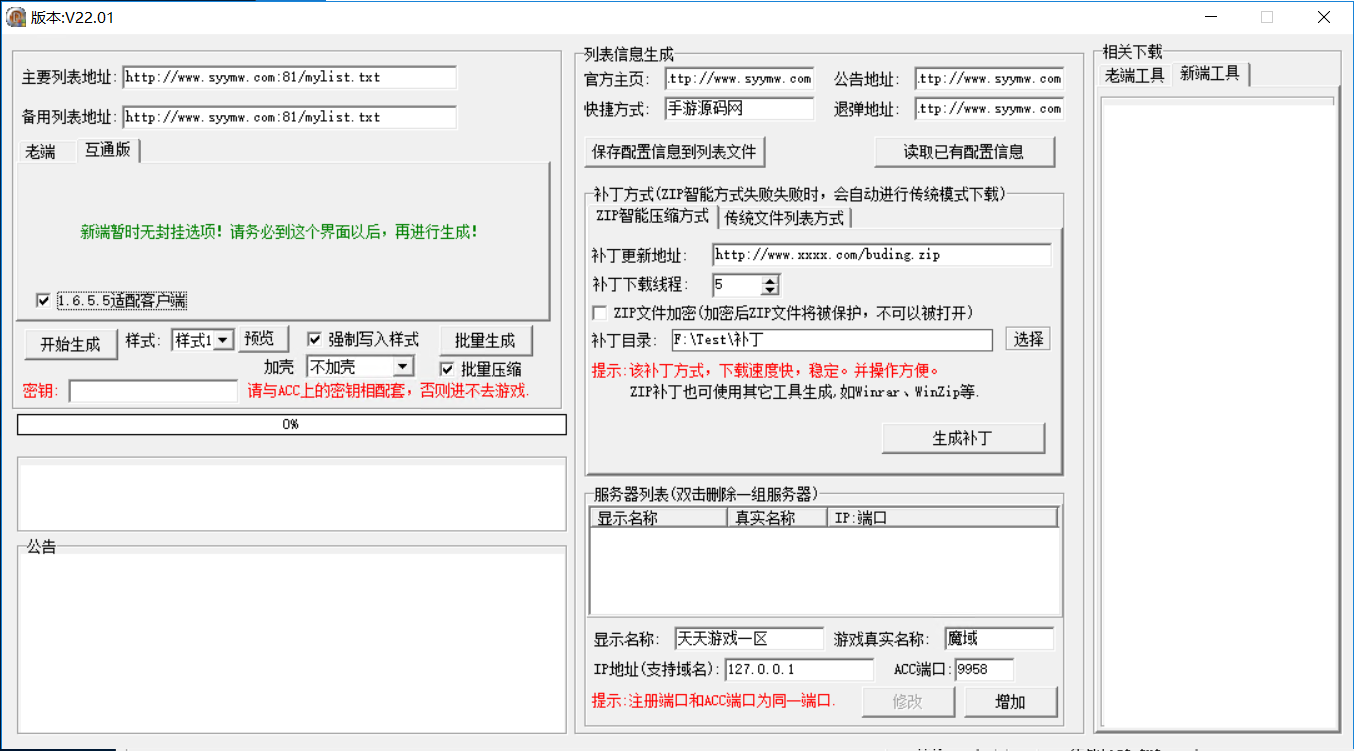Check the ZIP文件加密 option
Viewport: 1354px width, 751px height.
pyautogui.click(x=599, y=313)
